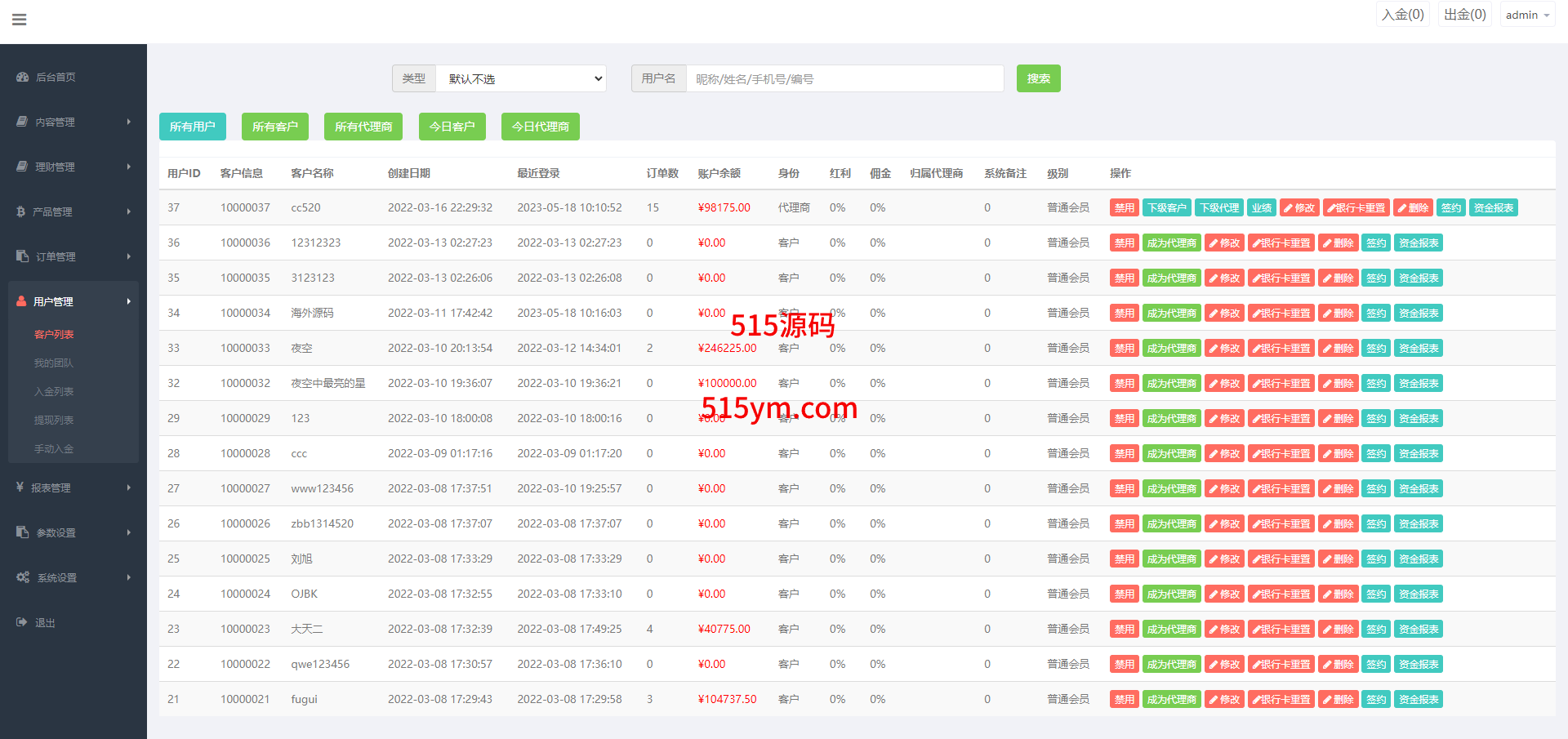Open 提现列表 in sidebar submenu
1568x739 pixels.
54,421
